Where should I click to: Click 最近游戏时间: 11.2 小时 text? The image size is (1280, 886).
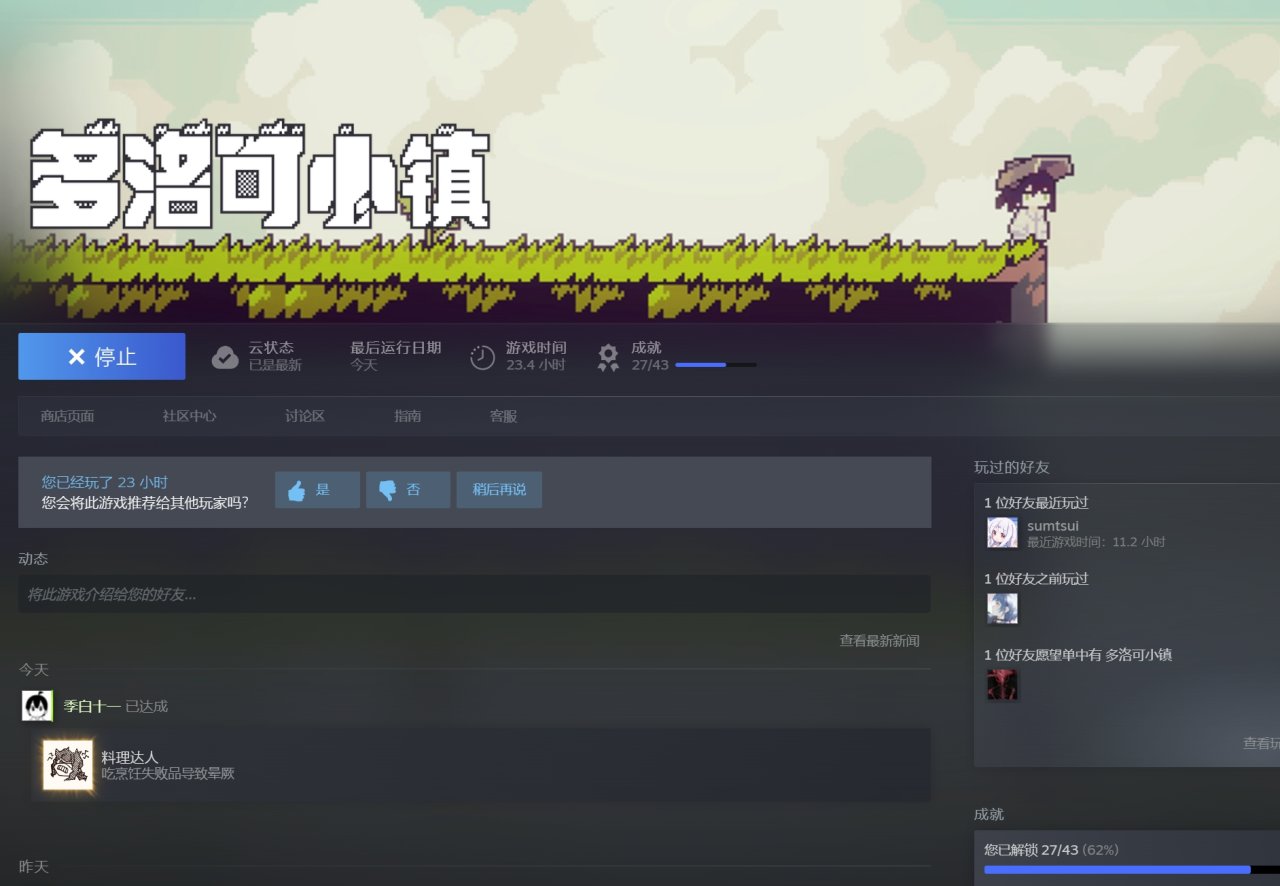(x=1096, y=542)
